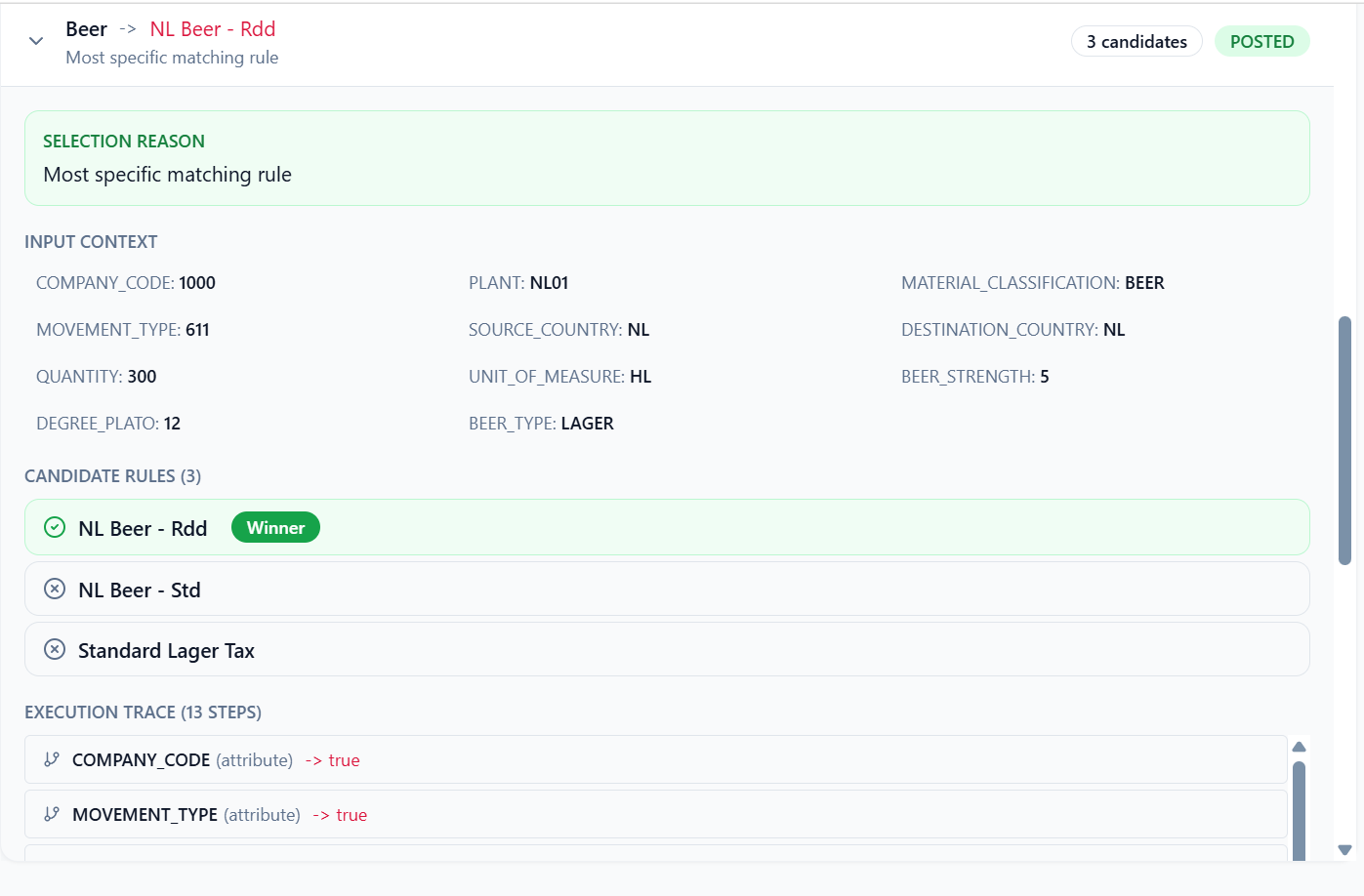
Task: Click the Winner badge
Action: pyautogui.click(x=275, y=528)
